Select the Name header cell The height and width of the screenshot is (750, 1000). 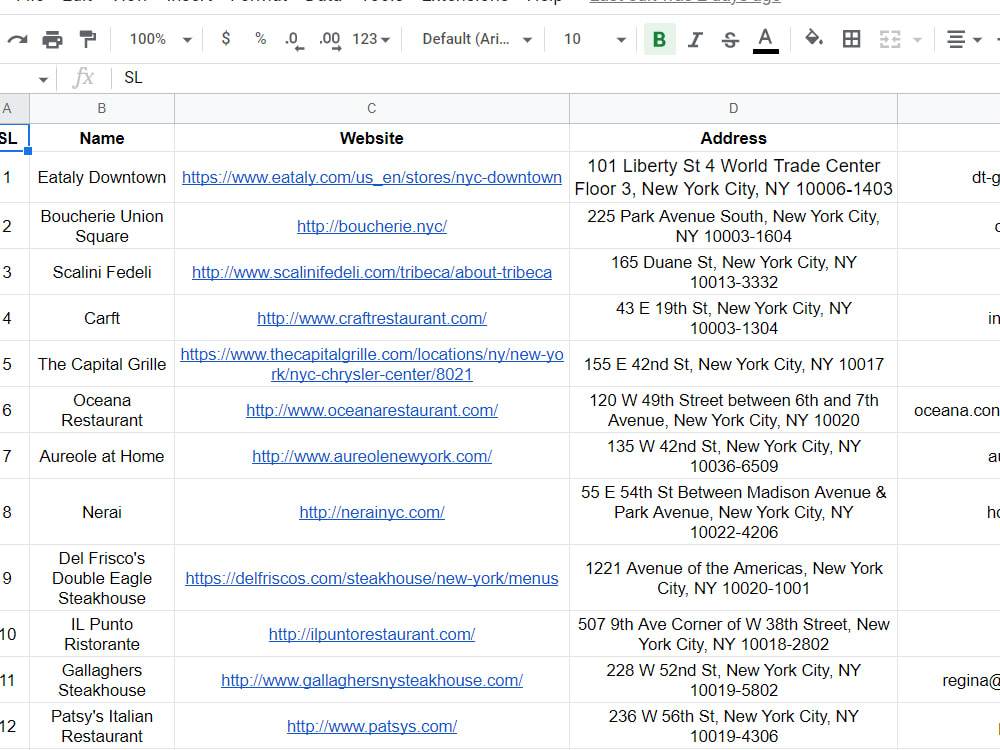[101, 138]
